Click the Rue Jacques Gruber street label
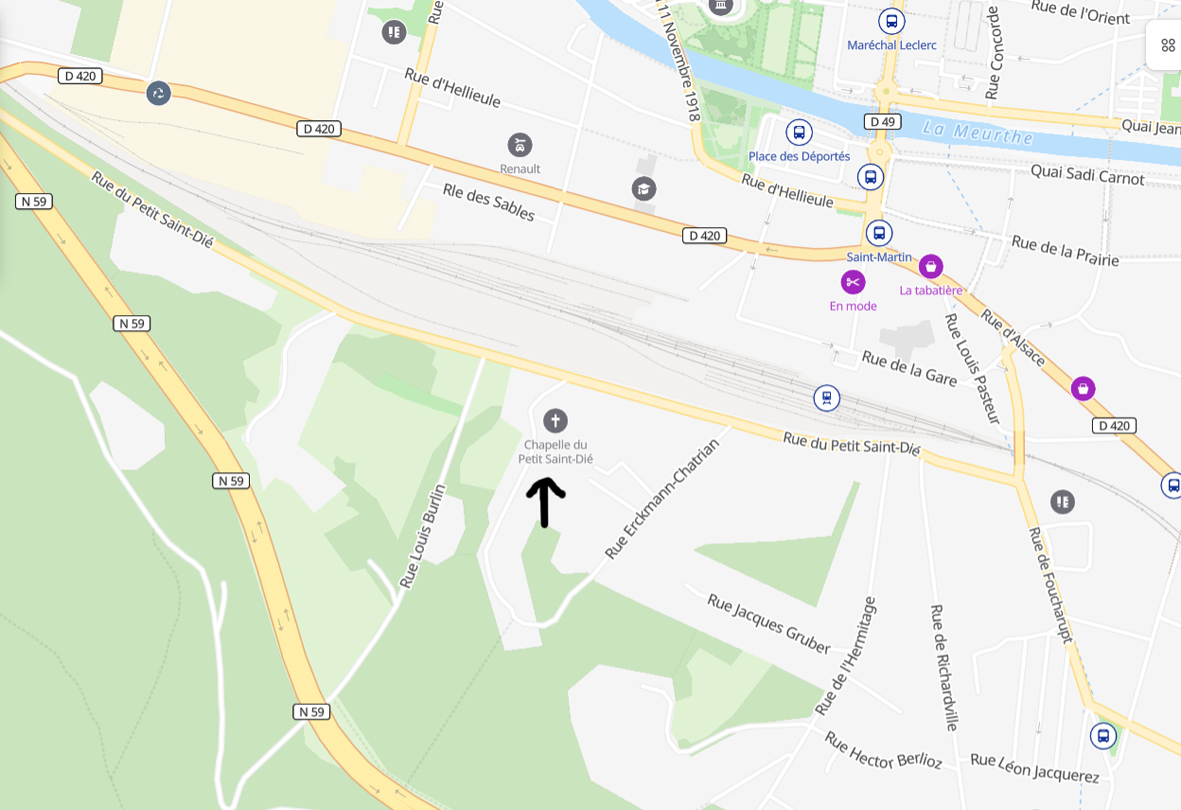1181x810 pixels. [769, 624]
